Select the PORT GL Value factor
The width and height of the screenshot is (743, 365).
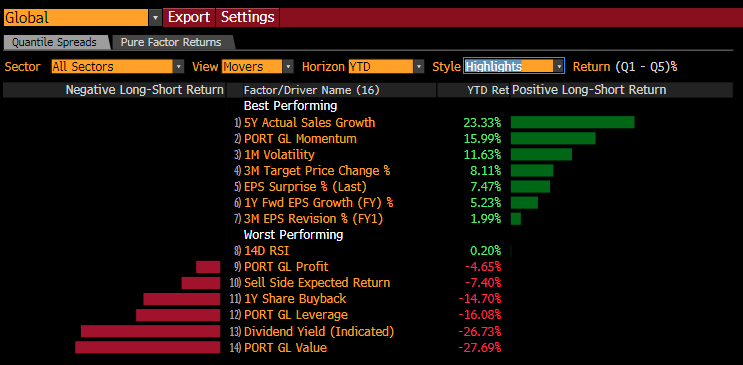coord(285,347)
